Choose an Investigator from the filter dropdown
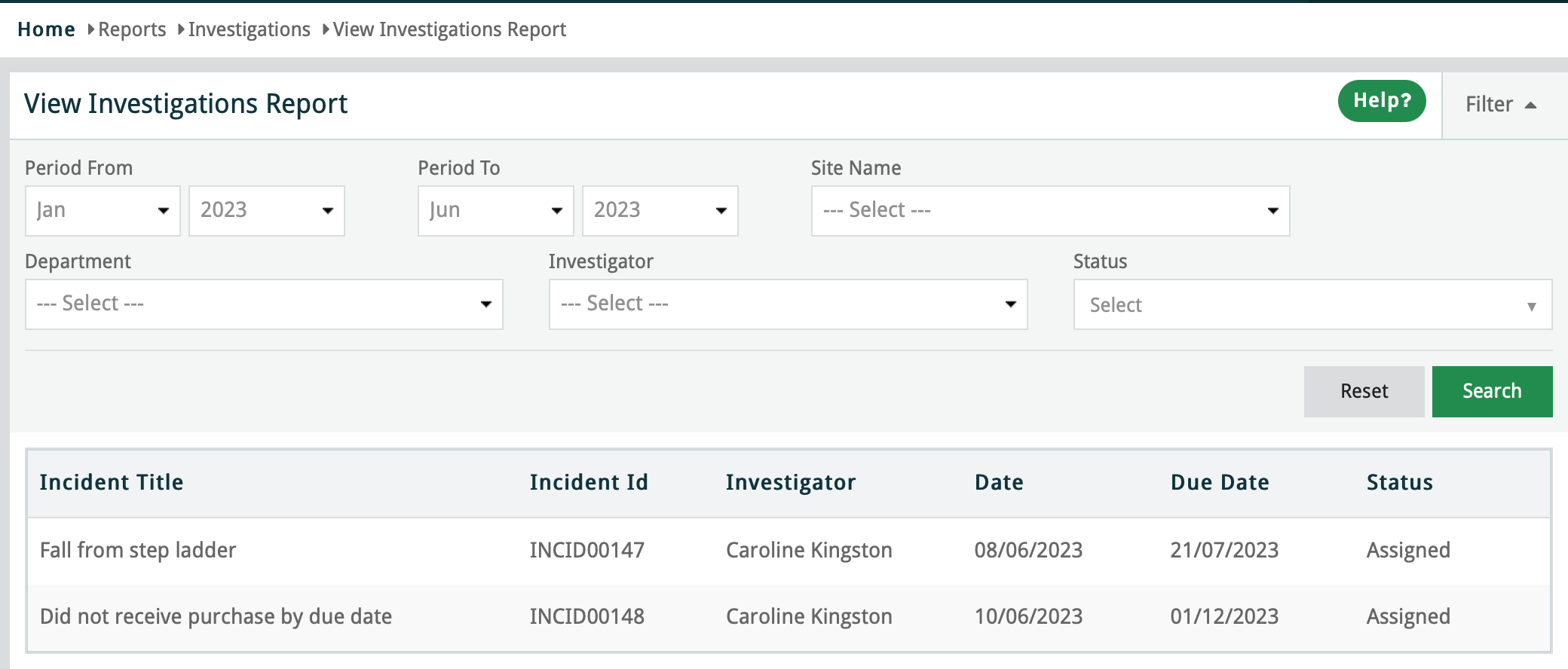The height and width of the screenshot is (669, 1568). coord(788,304)
